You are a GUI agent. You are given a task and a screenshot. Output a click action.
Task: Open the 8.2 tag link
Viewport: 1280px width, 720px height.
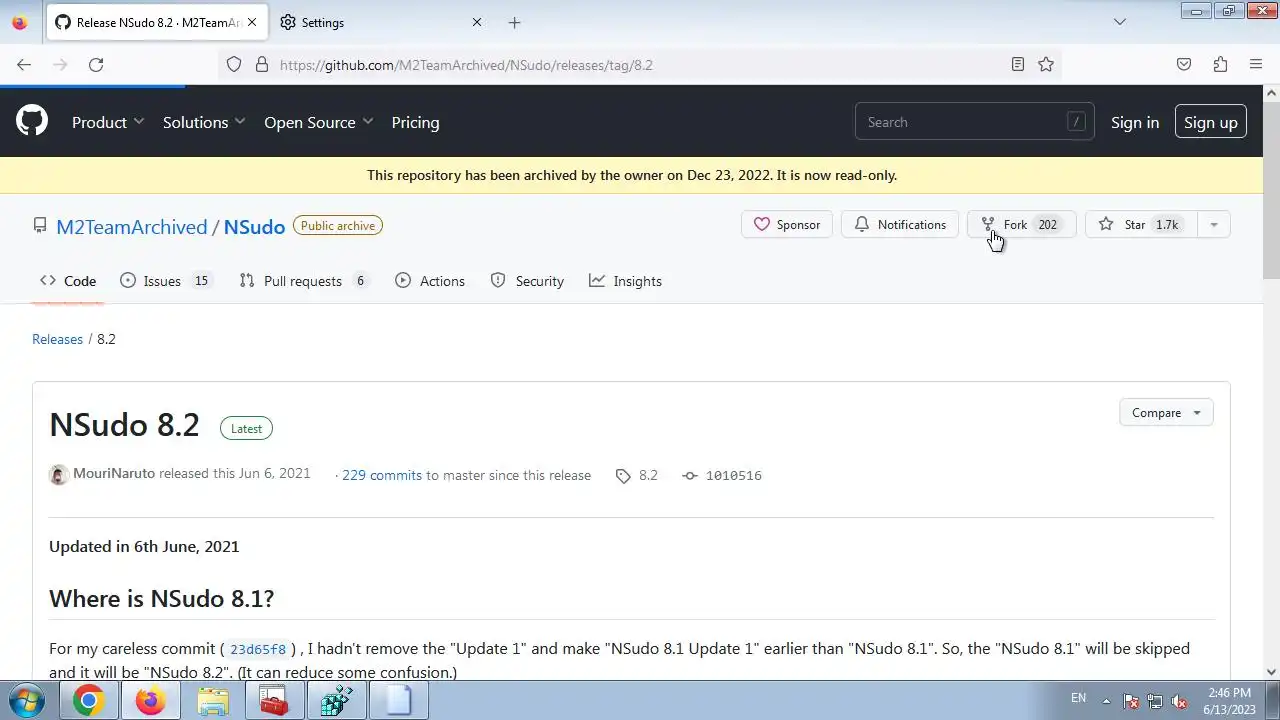[x=648, y=475]
